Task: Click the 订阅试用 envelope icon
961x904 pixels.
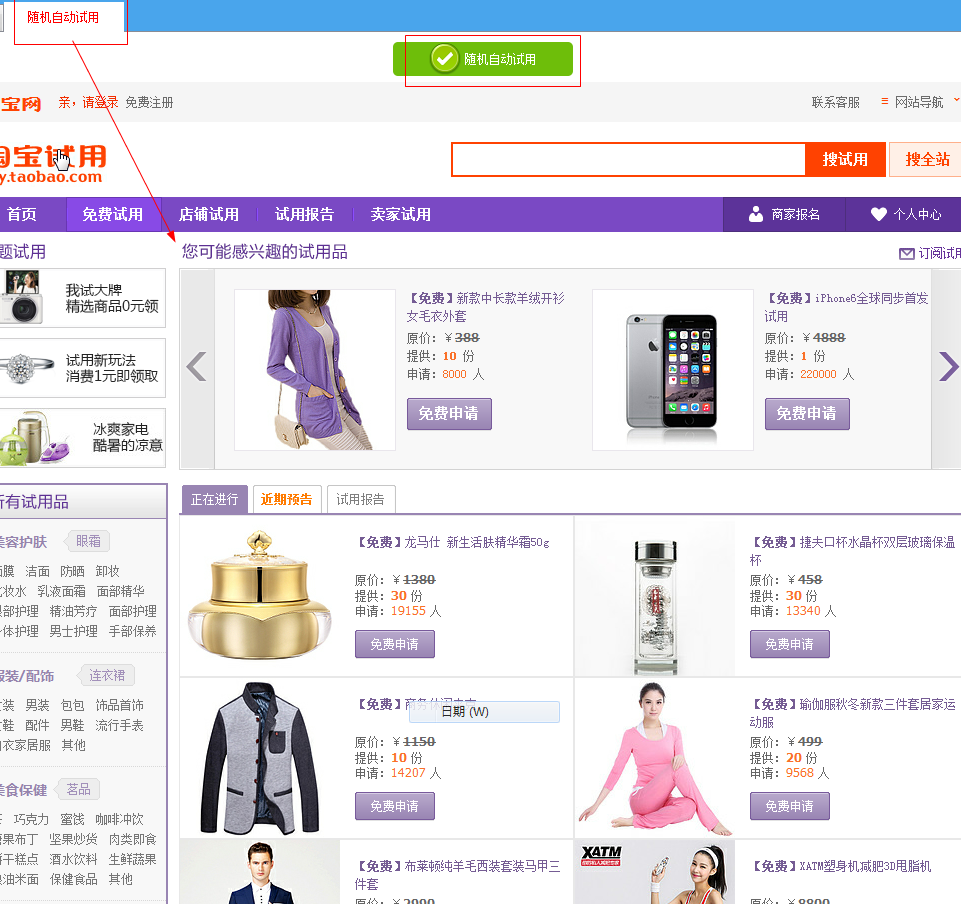Action: pyautogui.click(x=906, y=253)
